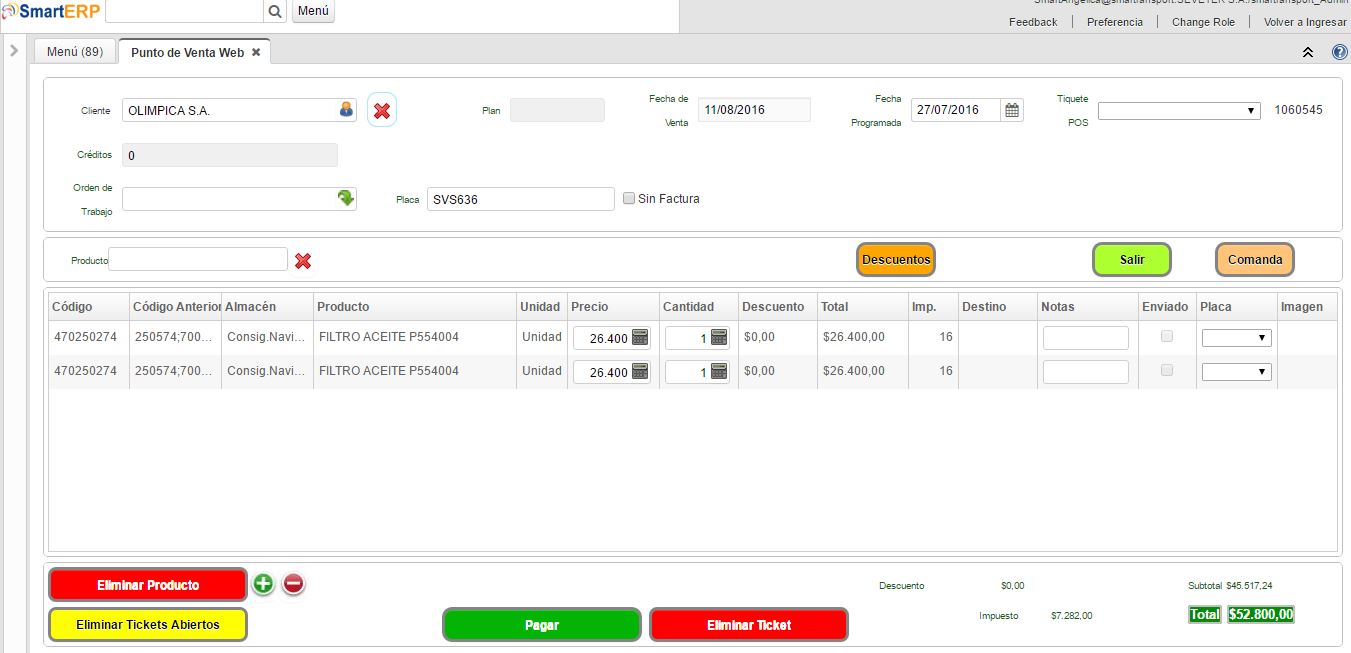Open the client lookup person icon

coord(346,110)
